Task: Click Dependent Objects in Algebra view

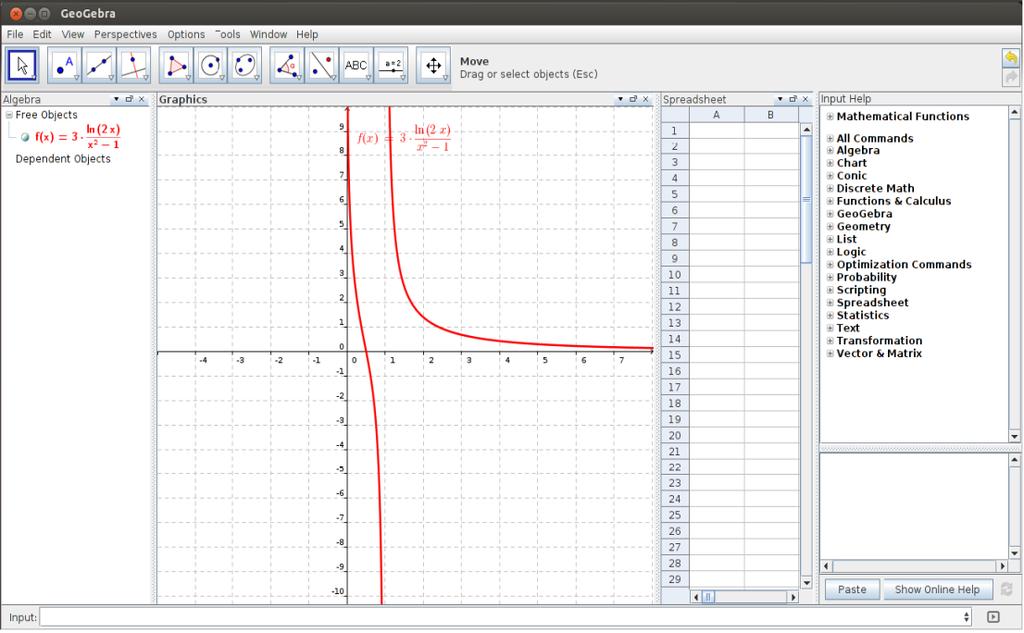Action: 63,159
